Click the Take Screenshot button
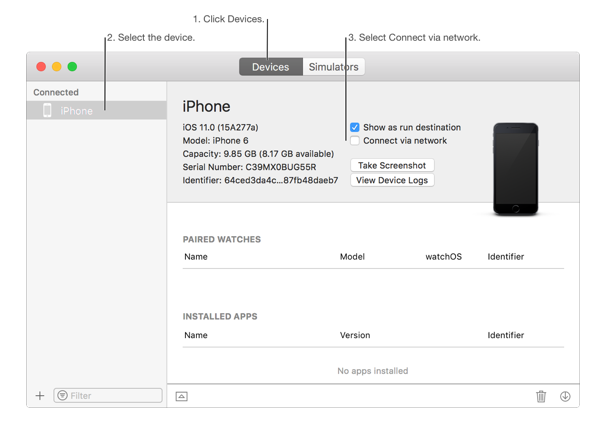610x422 pixels. point(392,165)
